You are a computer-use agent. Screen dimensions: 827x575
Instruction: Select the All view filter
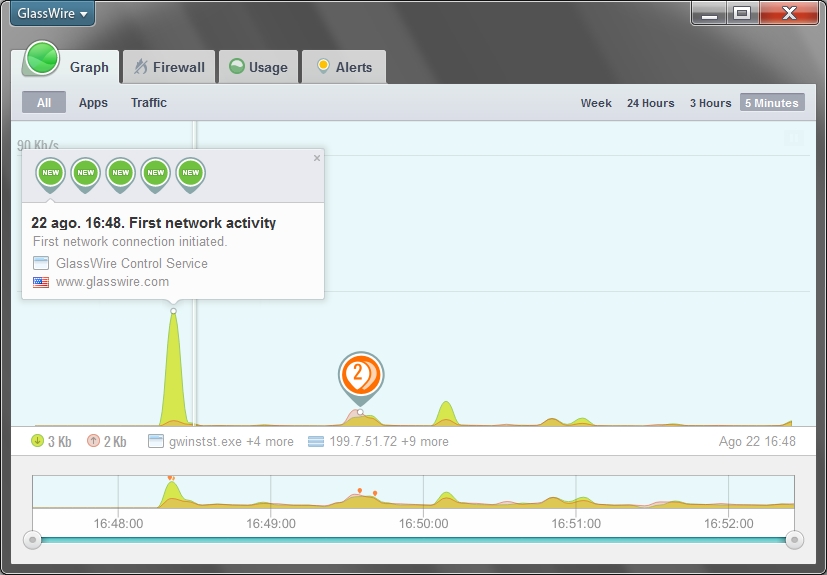click(44, 102)
